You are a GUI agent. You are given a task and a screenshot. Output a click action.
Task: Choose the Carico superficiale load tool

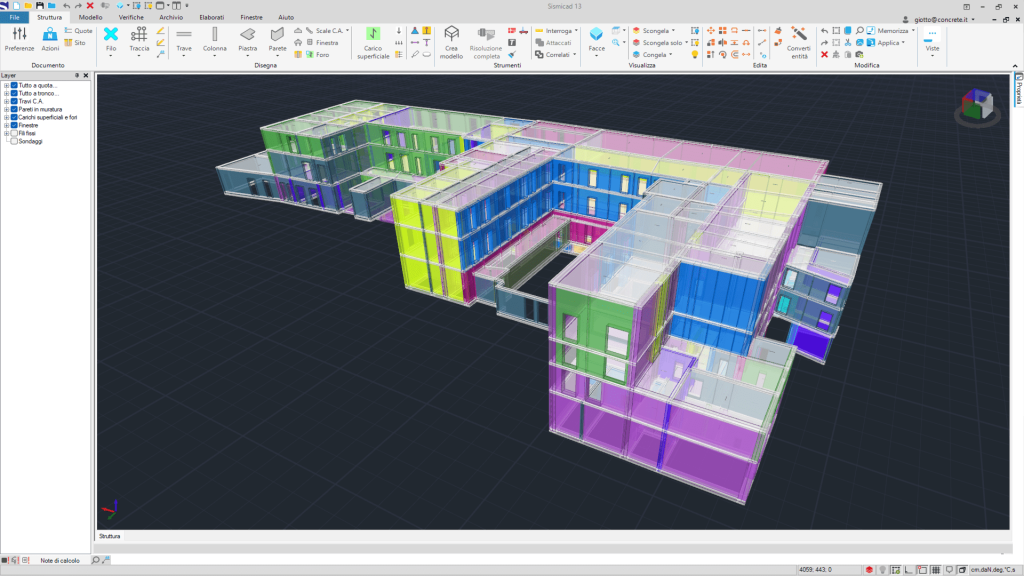[373, 43]
